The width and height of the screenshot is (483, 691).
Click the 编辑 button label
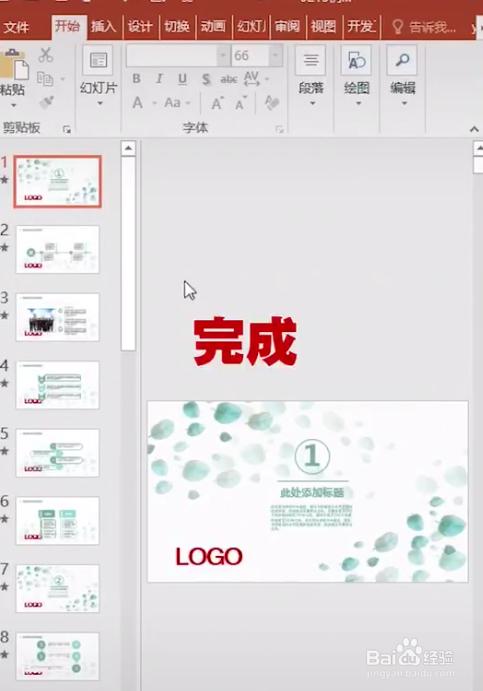point(402,88)
